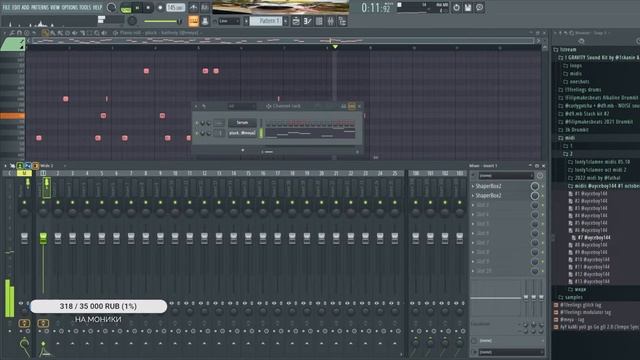Click the chat bubble icon in the top toolbar
This screenshot has width=640, height=360.
tap(480, 7)
